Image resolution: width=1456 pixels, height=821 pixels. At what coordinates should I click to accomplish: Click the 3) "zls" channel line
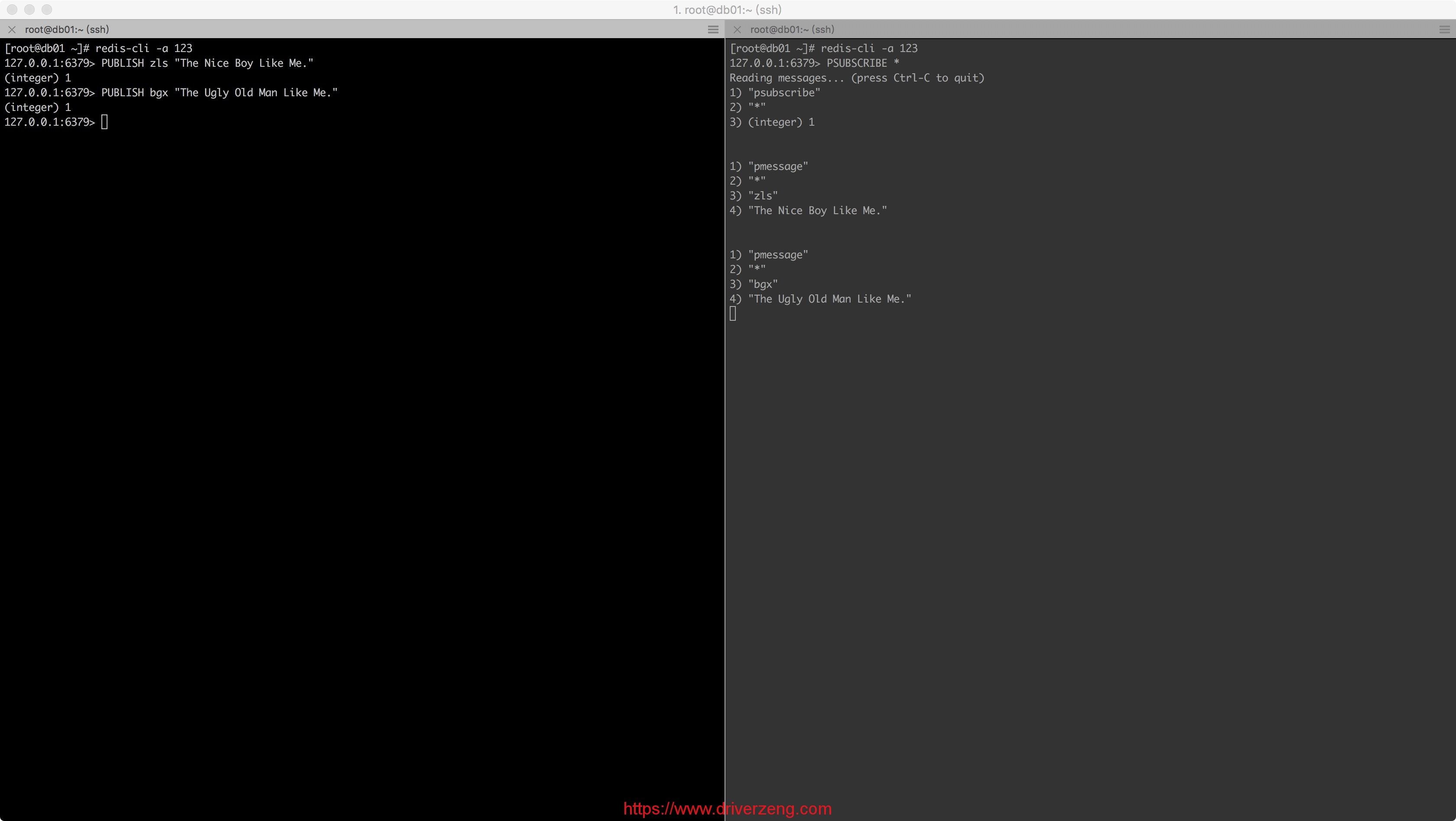754,195
